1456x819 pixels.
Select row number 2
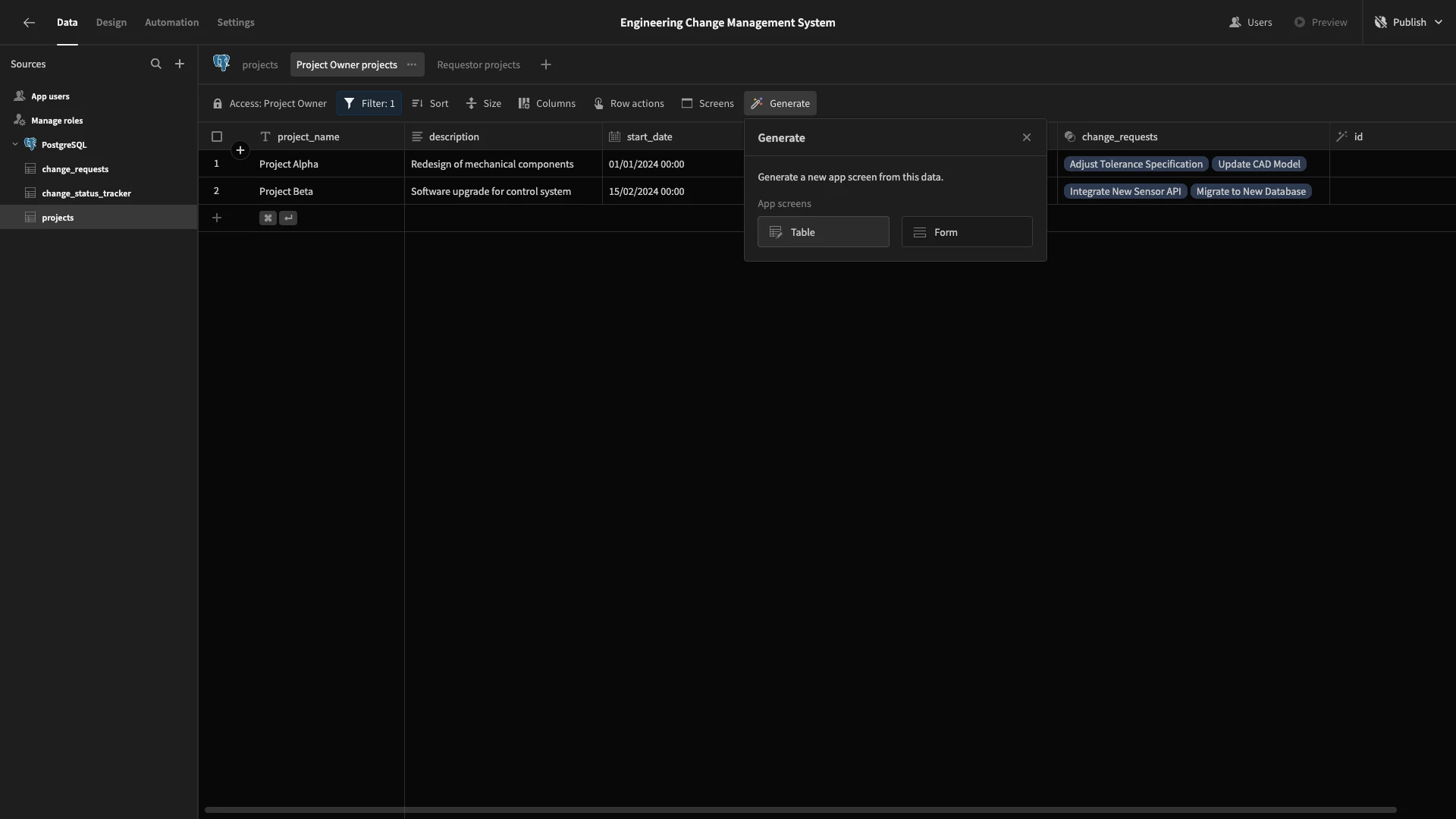coord(216,192)
